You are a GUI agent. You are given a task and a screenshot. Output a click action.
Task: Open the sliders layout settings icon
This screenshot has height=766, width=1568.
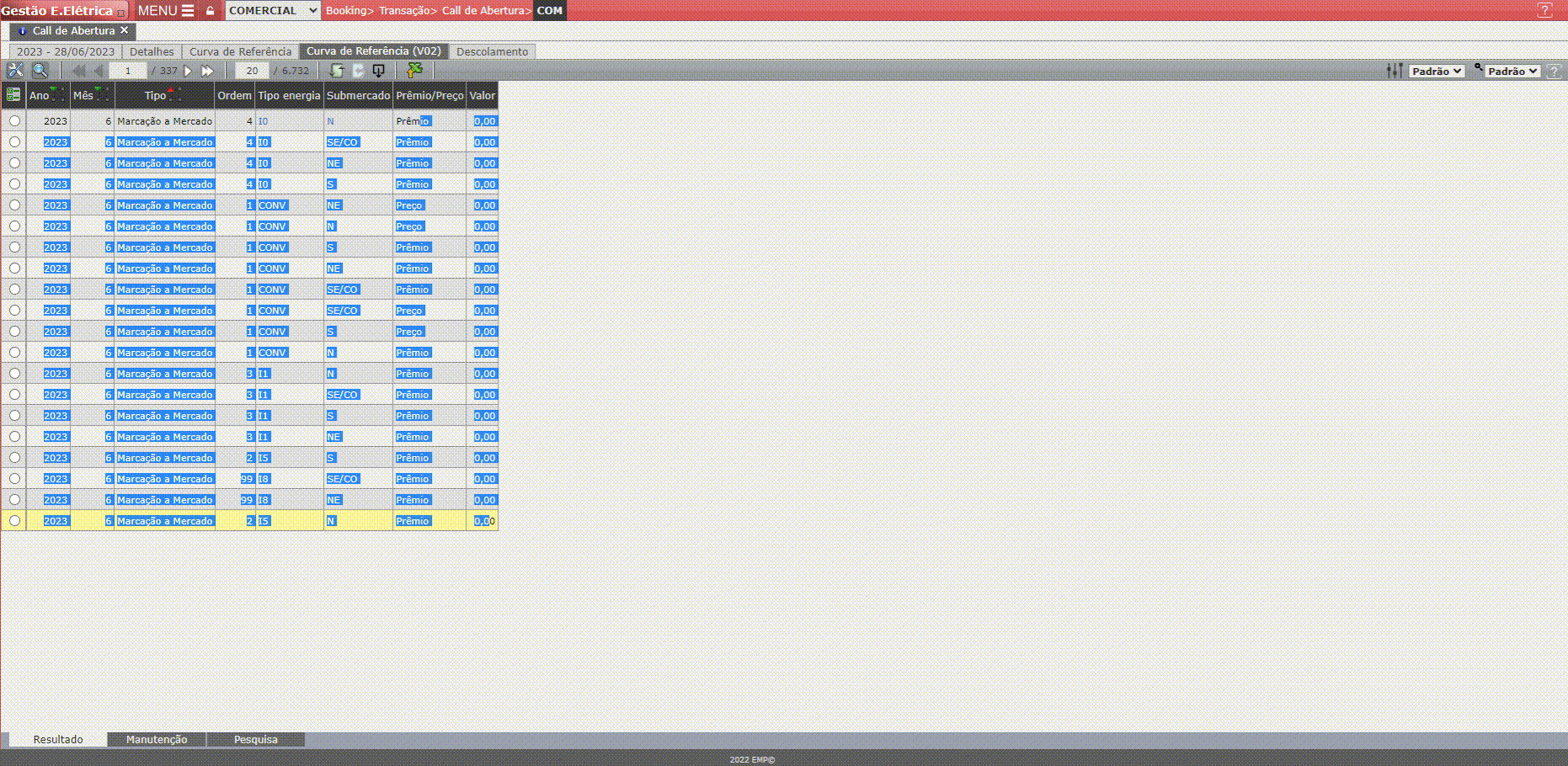1395,71
